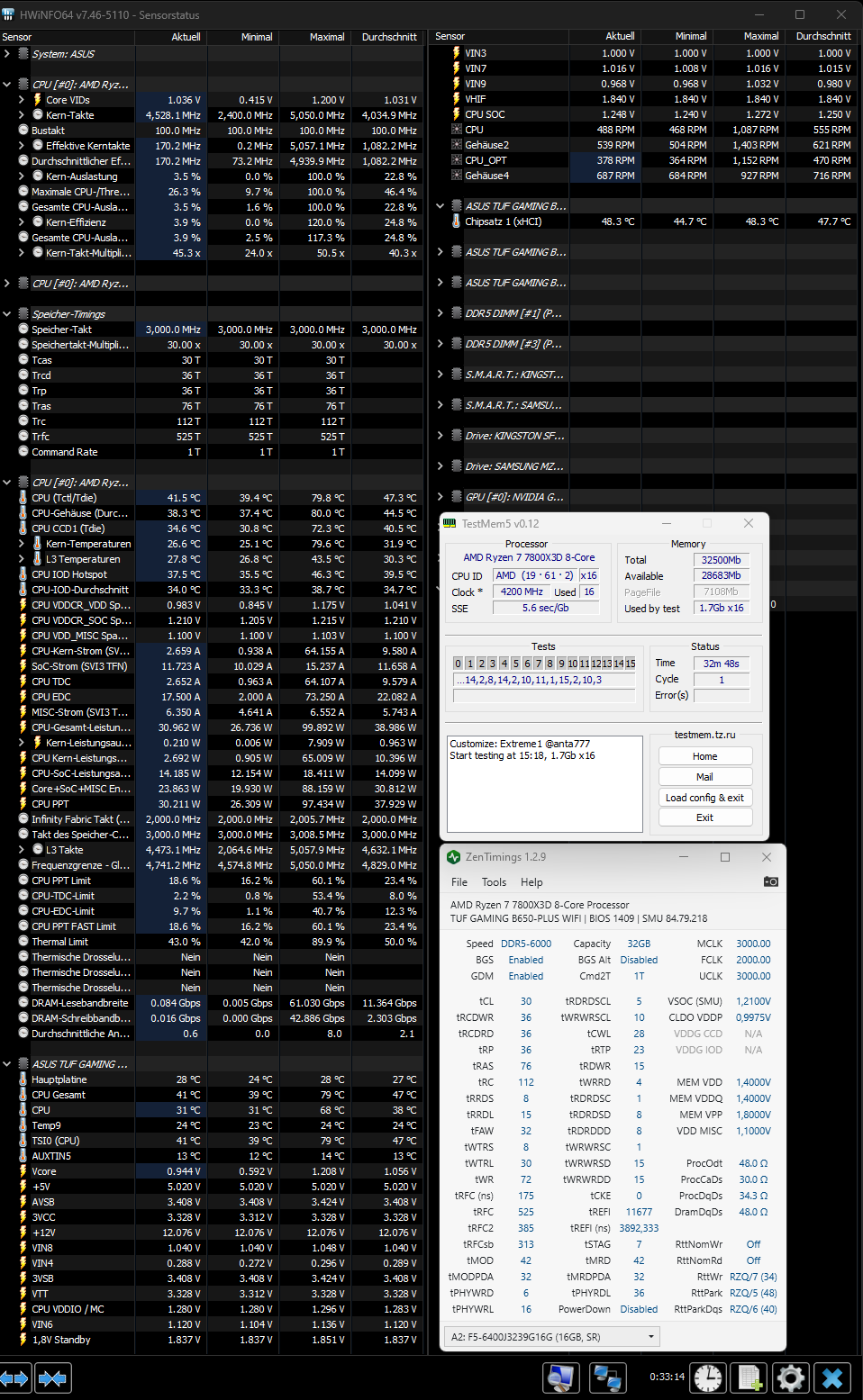
Task: Click the 32m 48s Time field
Action: tap(721, 664)
